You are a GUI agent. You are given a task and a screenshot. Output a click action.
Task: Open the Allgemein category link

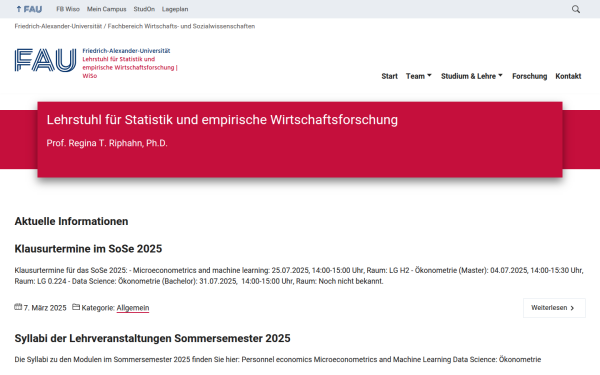(133, 308)
